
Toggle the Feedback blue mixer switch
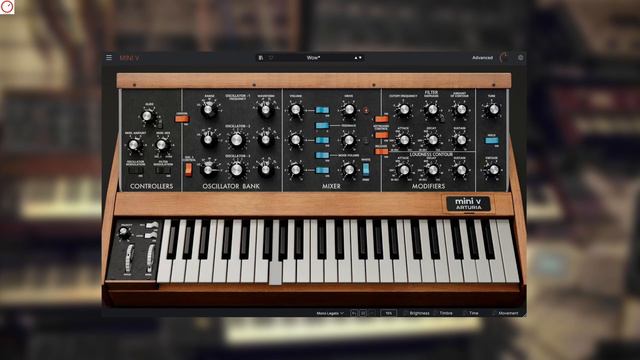(x=322, y=125)
